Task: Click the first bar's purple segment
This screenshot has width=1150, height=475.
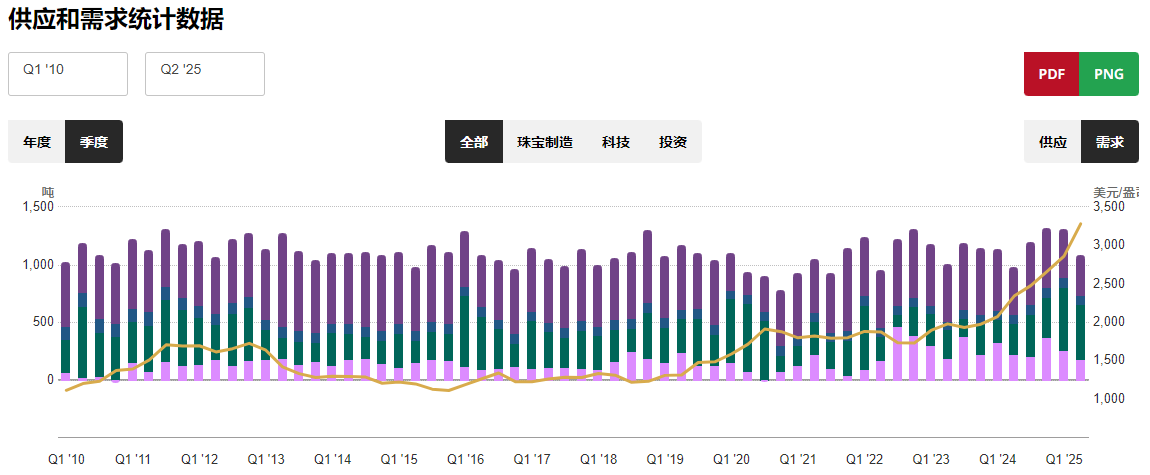Action: coord(66,295)
